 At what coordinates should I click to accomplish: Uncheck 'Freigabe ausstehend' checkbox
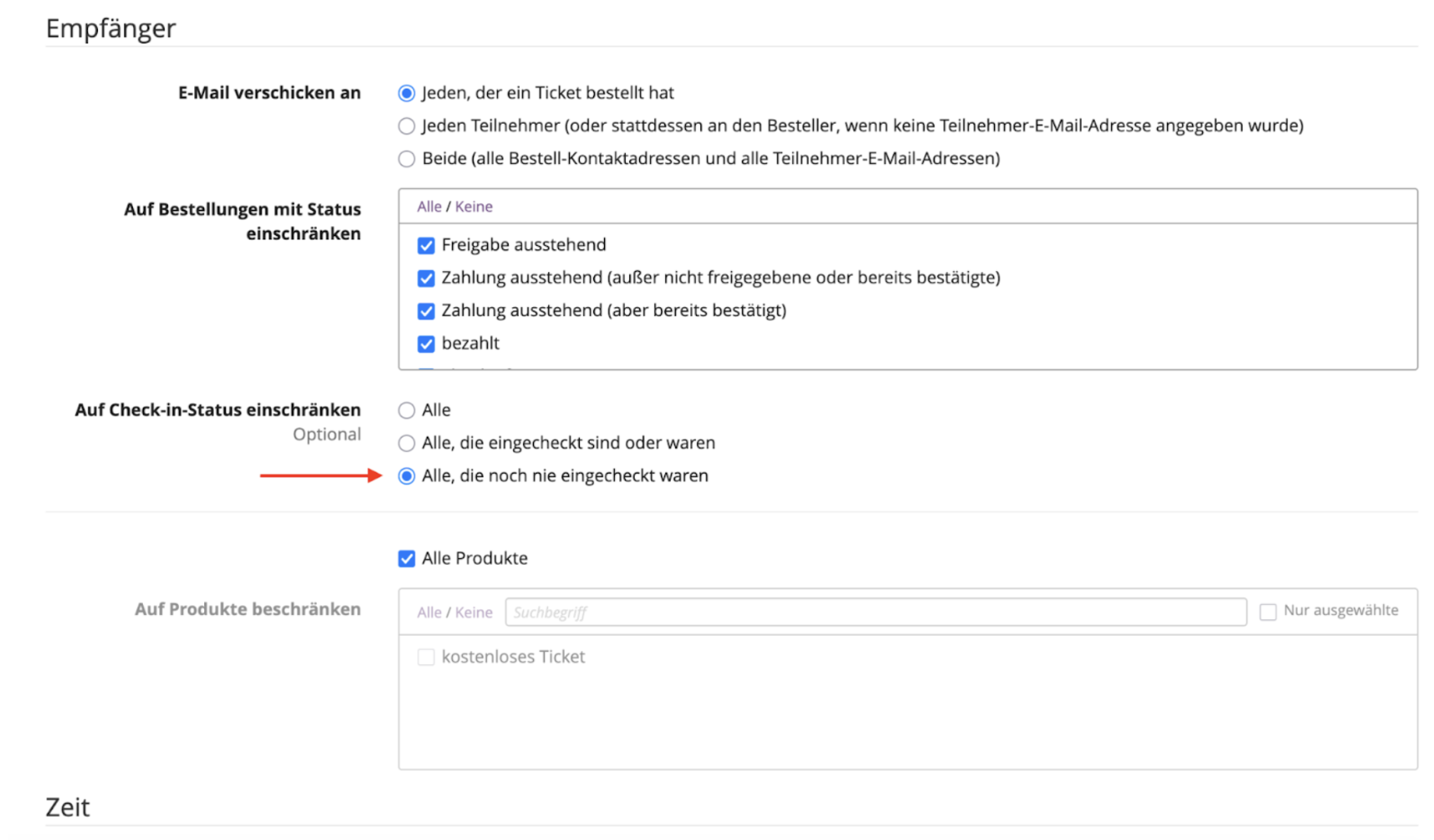[x=426, y=245]
